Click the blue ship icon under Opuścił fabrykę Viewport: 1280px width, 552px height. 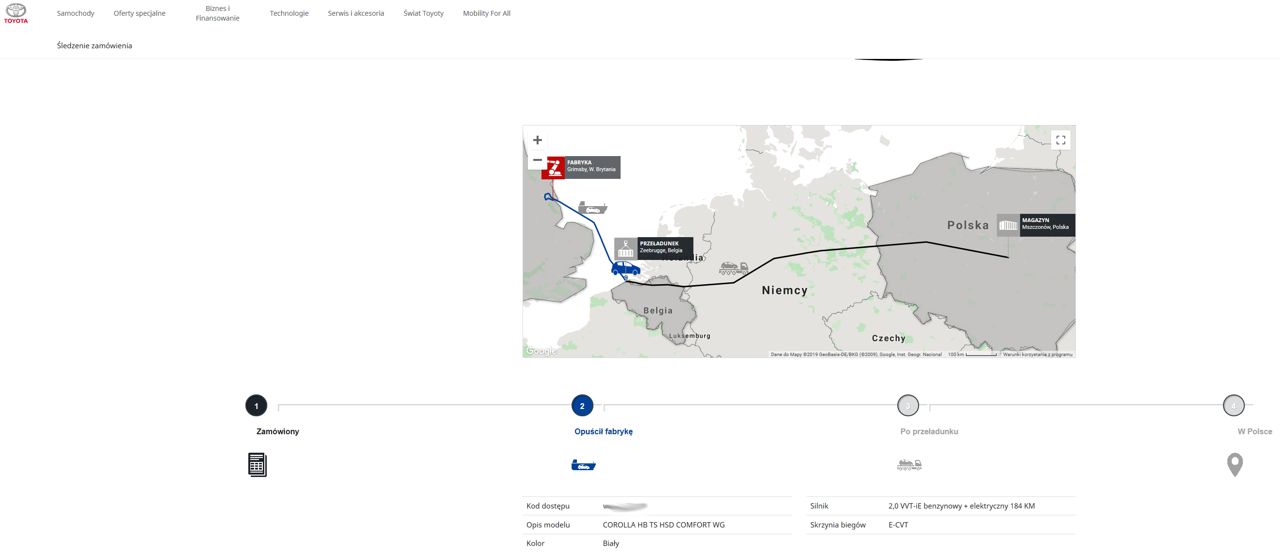pos(583,465)
